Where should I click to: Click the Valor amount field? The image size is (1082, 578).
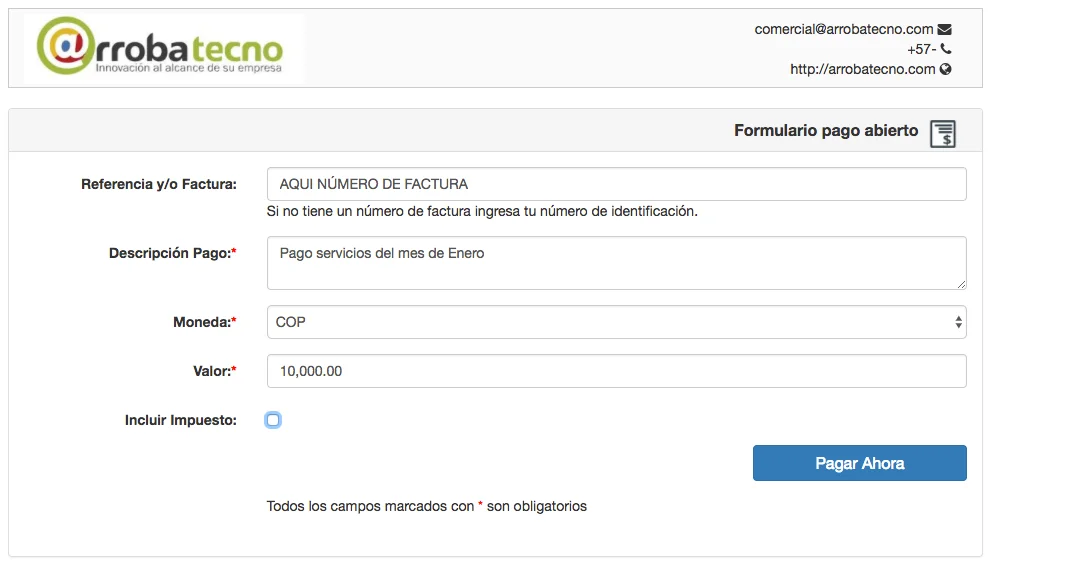[616, 371]
